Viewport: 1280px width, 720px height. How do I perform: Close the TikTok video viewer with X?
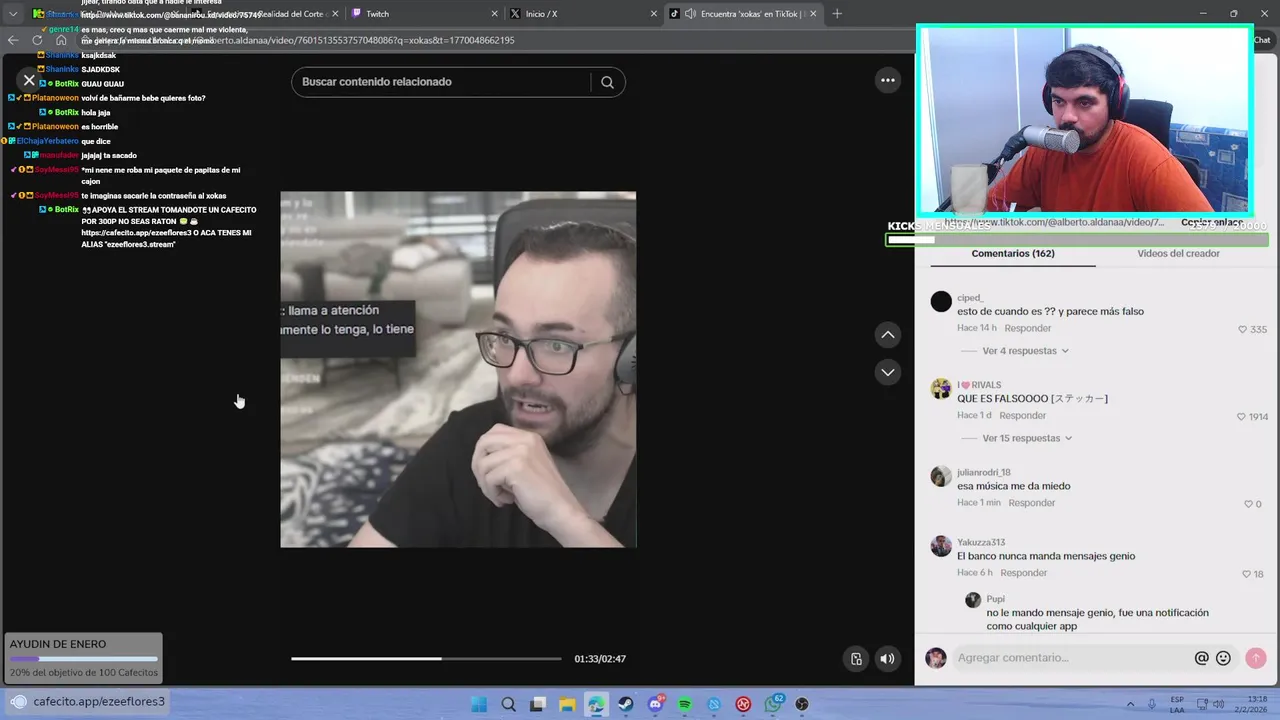[x=29, y=80]
